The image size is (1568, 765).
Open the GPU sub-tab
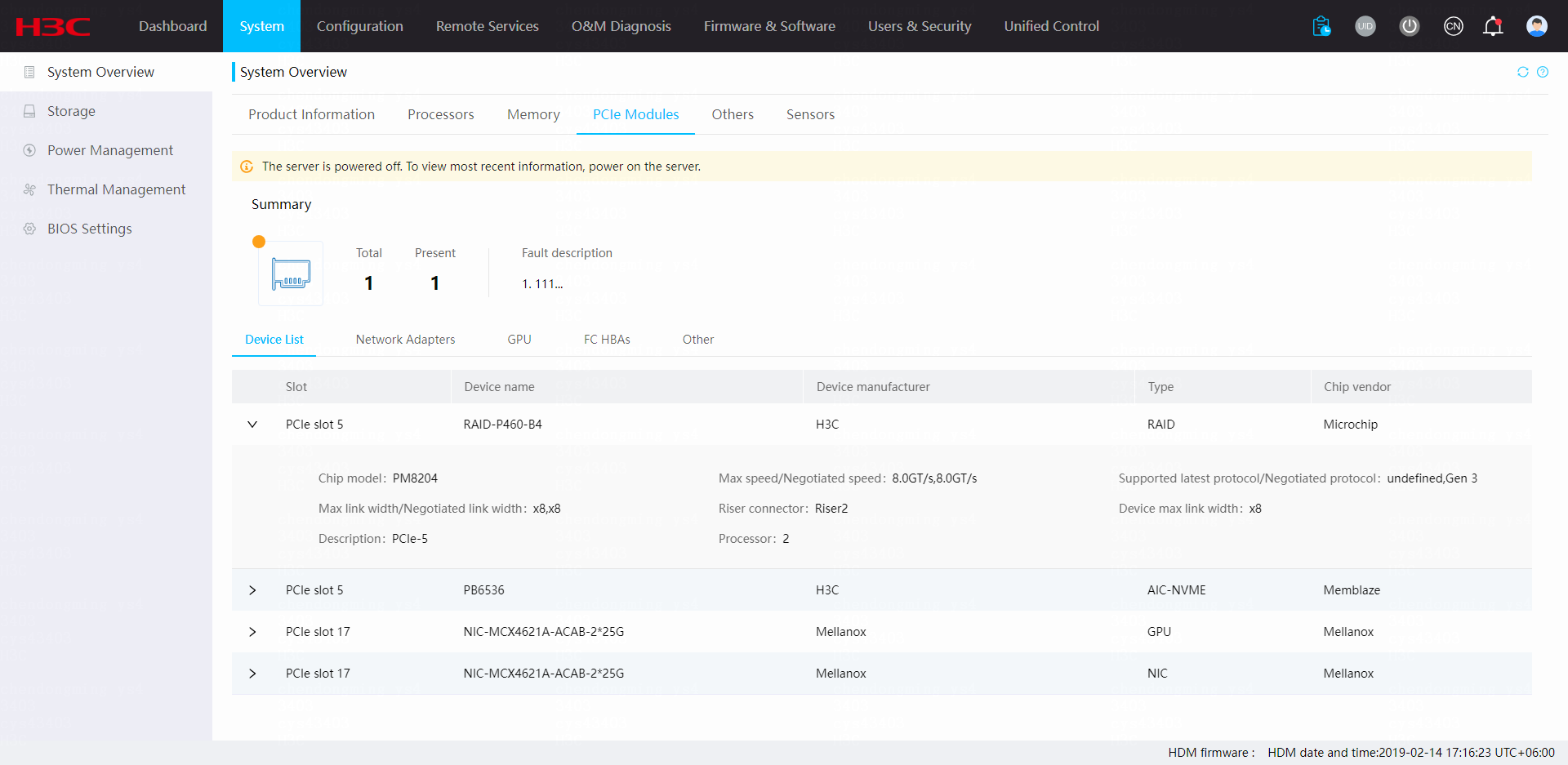point(519,340)
